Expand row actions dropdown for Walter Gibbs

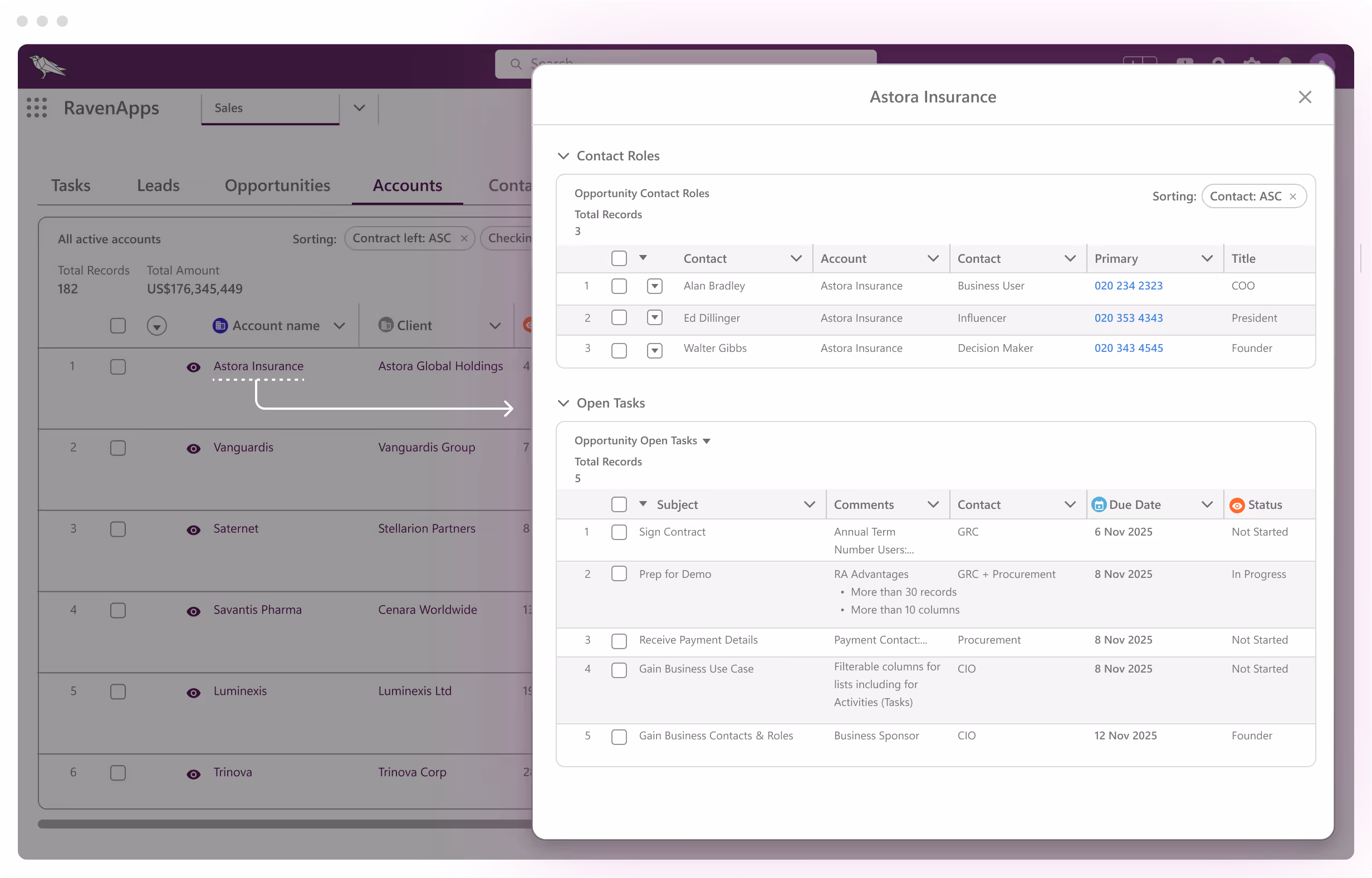point(654,350)
